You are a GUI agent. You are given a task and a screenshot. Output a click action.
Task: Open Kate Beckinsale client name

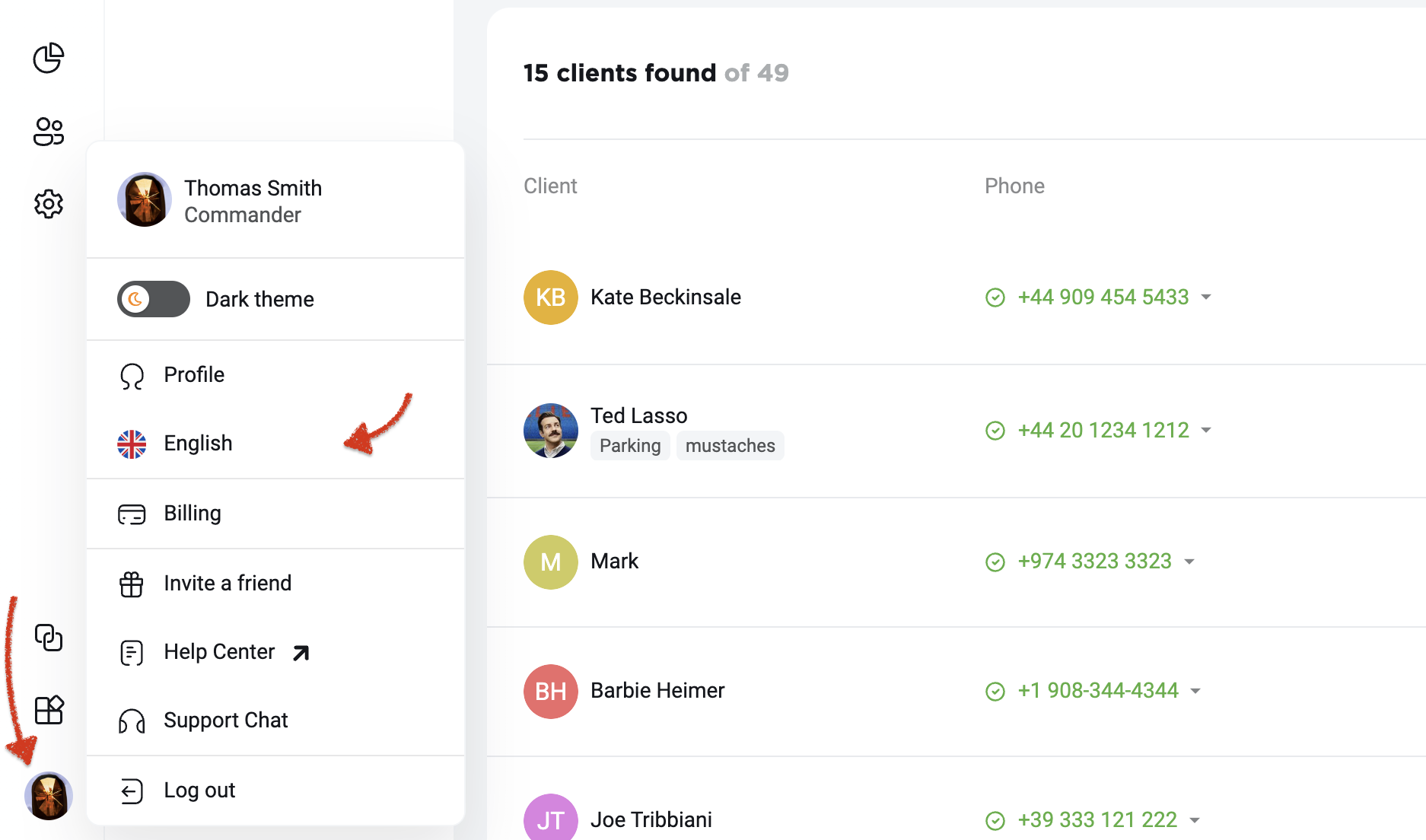(666, 297)
